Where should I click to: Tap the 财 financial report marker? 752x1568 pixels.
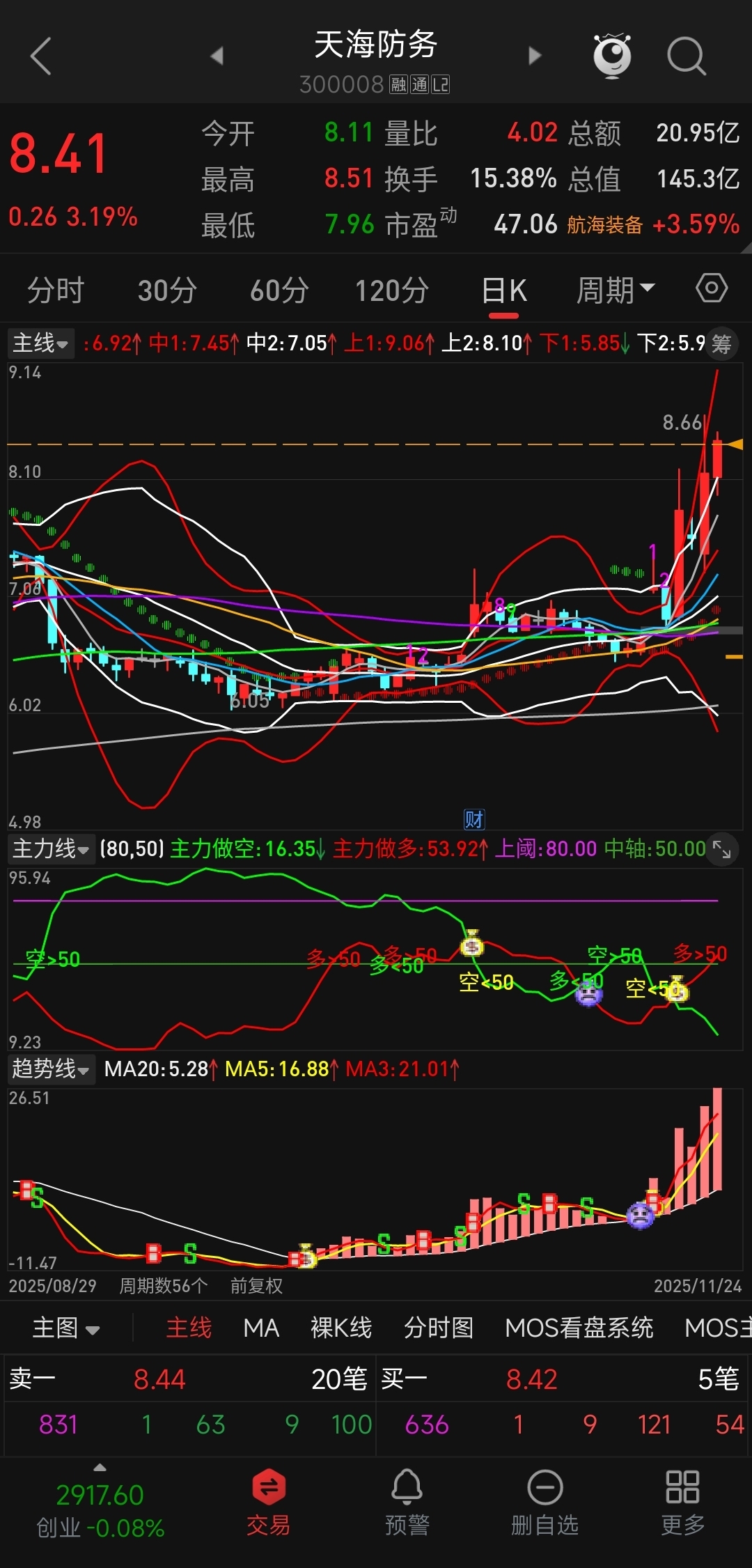click(474, 819)
